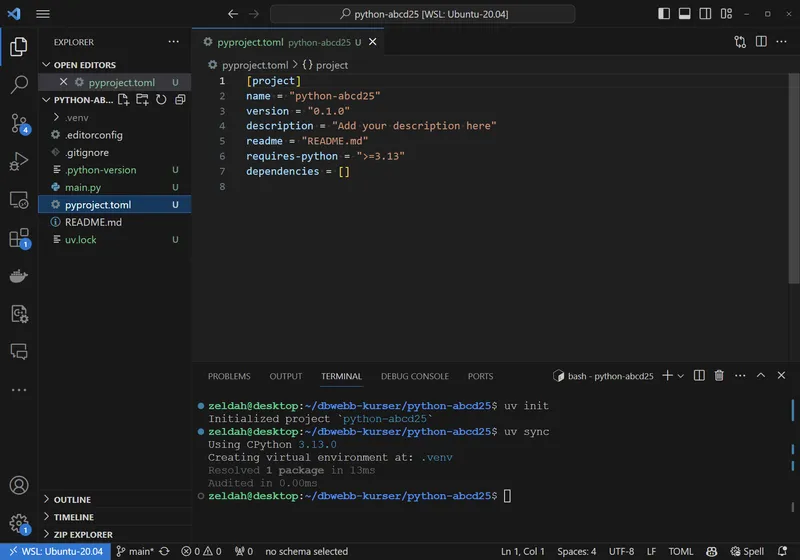This screenshot has width=800, height=560.
Task: Open the hamburger application menu
Action: pyautogui.click(x=43, y=14)
